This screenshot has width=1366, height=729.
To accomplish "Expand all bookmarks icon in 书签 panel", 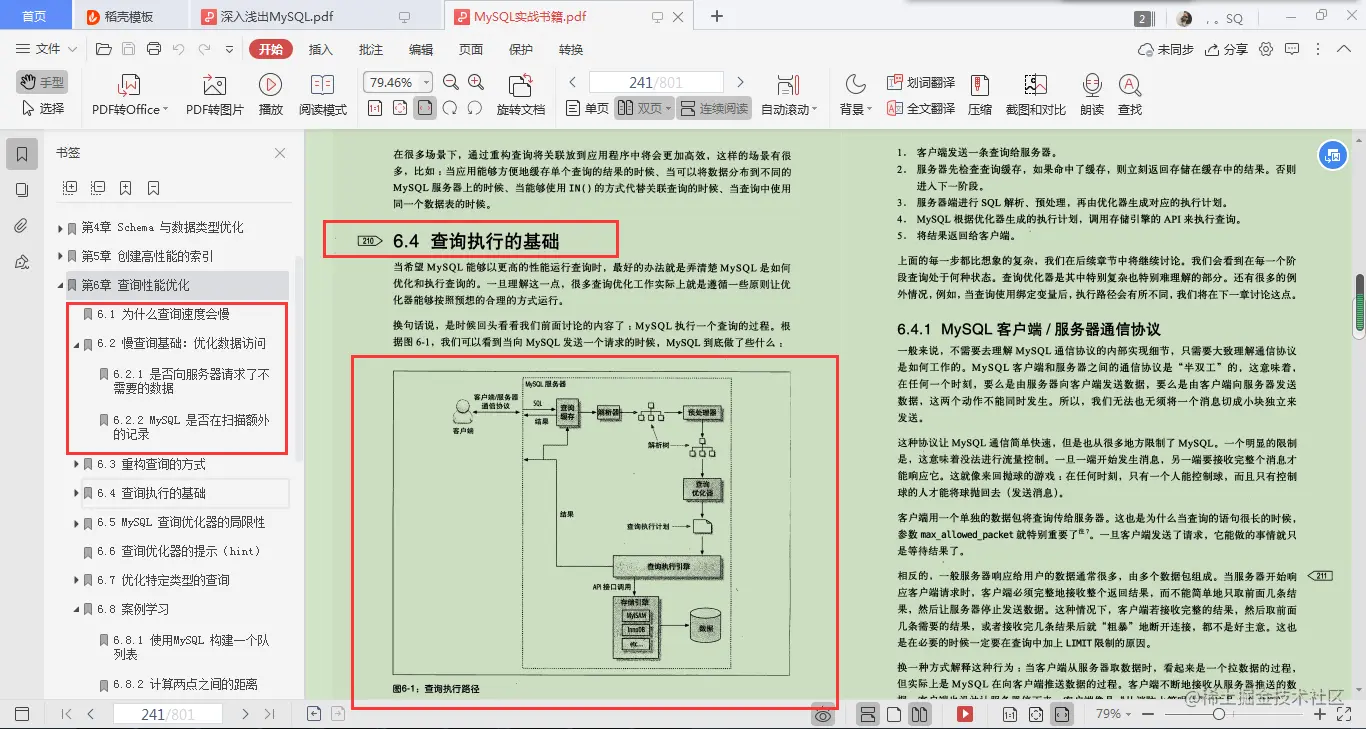I will [x=70, y=187].
